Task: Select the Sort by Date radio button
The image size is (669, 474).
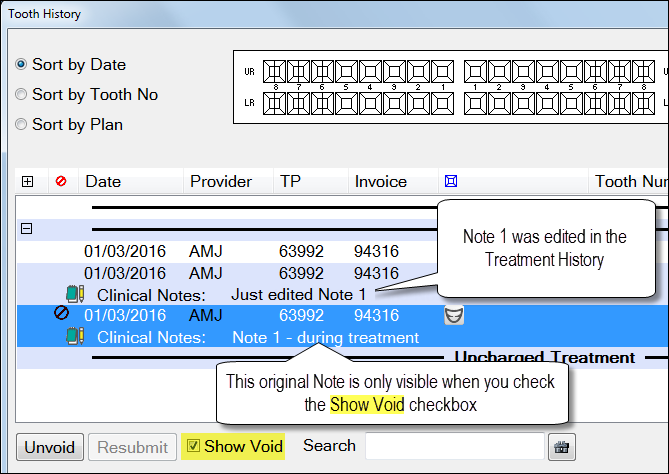Action: tap(21, 64)
